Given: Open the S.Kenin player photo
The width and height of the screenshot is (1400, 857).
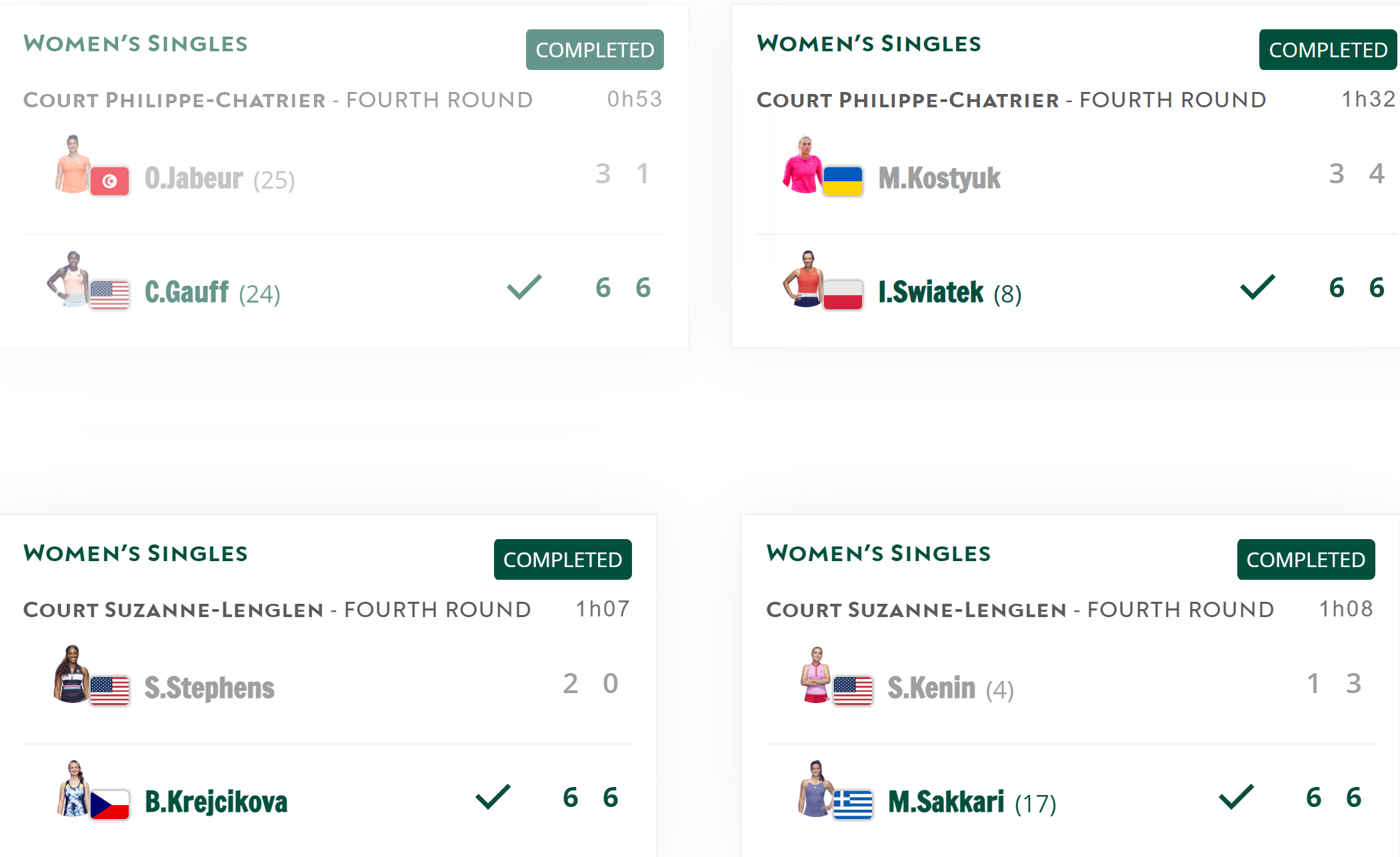Looking at the screenshot, I should coord(816,674).
